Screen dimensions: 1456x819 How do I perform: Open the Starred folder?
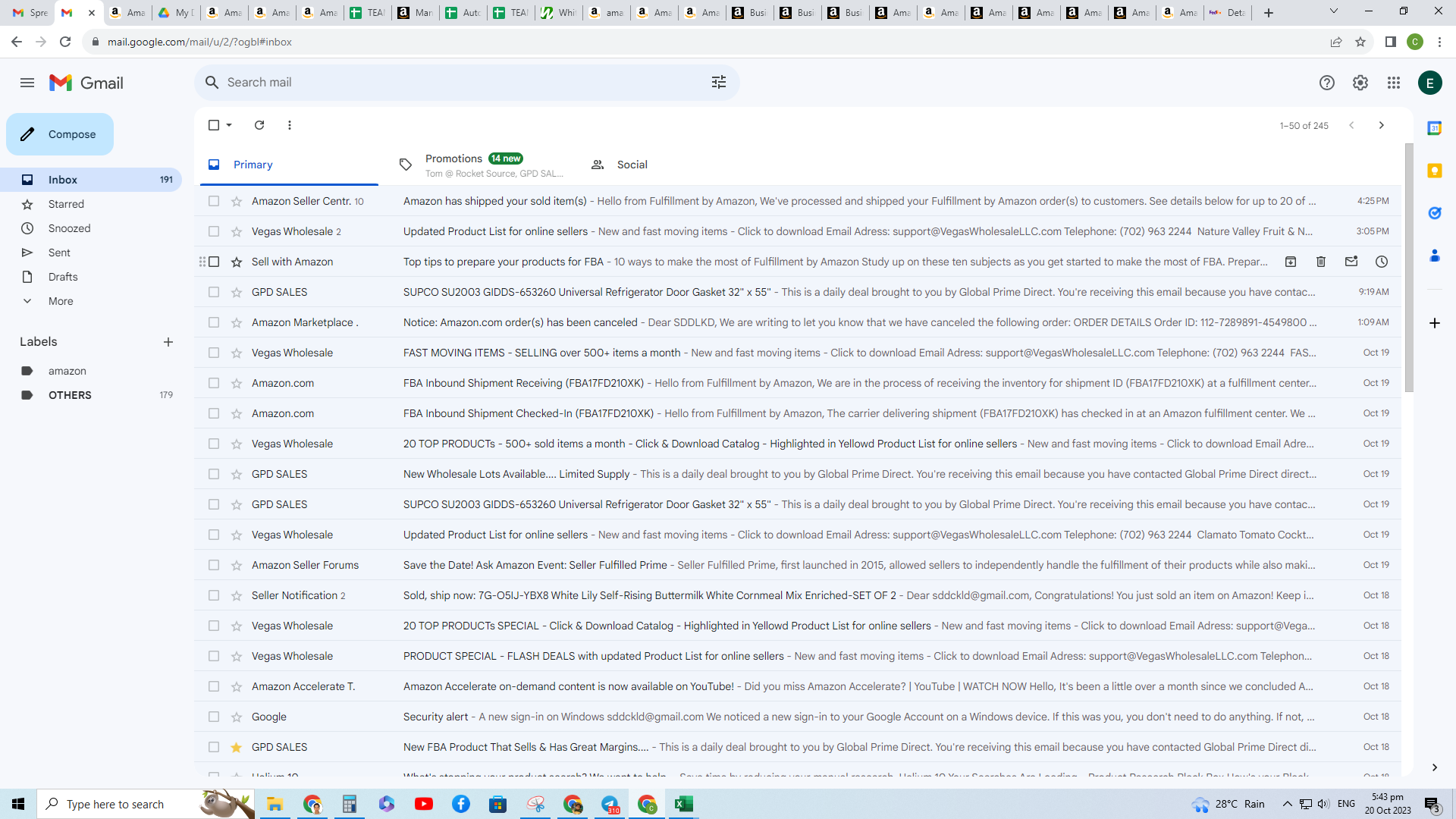91,204
